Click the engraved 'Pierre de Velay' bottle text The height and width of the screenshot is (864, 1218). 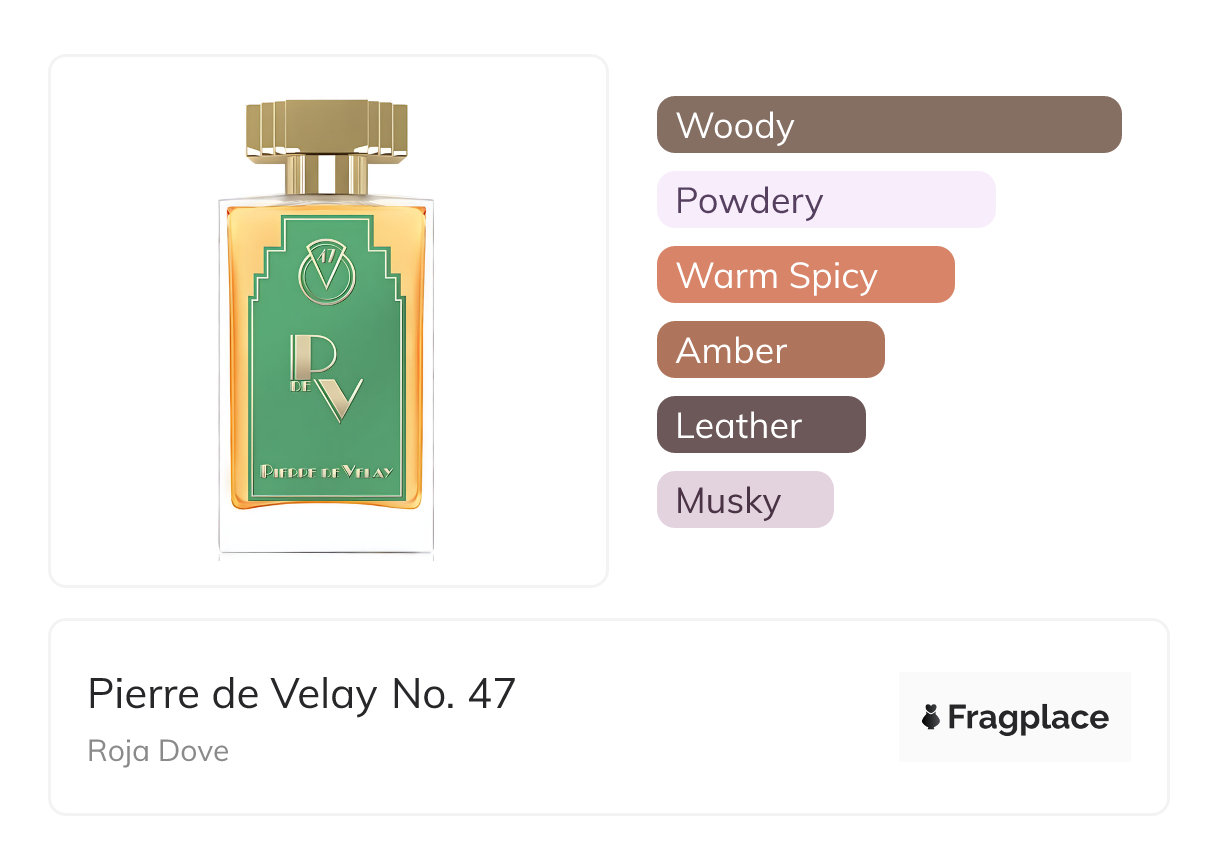[x=326, y=471]
